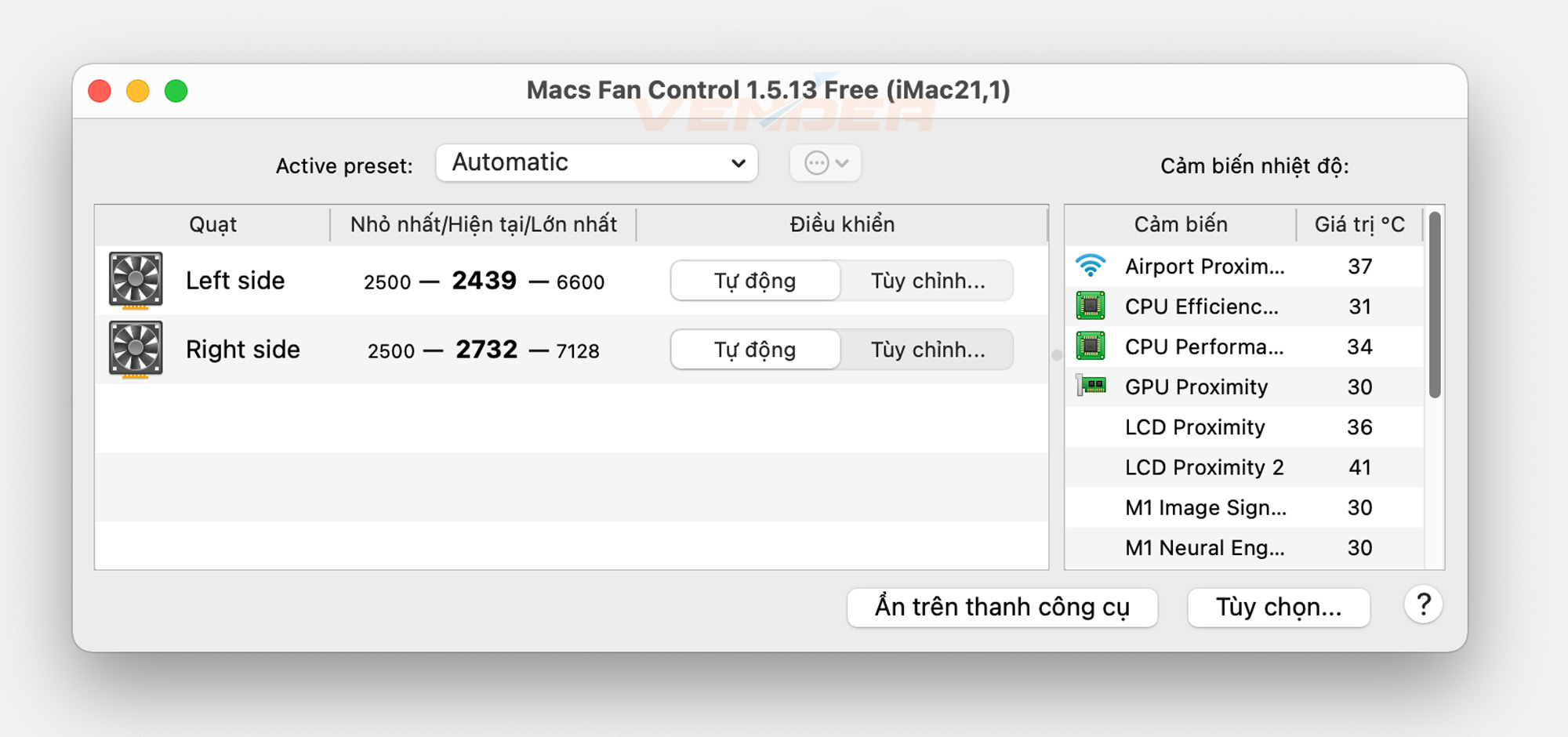Set Right side fan to Tự động
Screen dimensions: 1568x737
point(755,350)
